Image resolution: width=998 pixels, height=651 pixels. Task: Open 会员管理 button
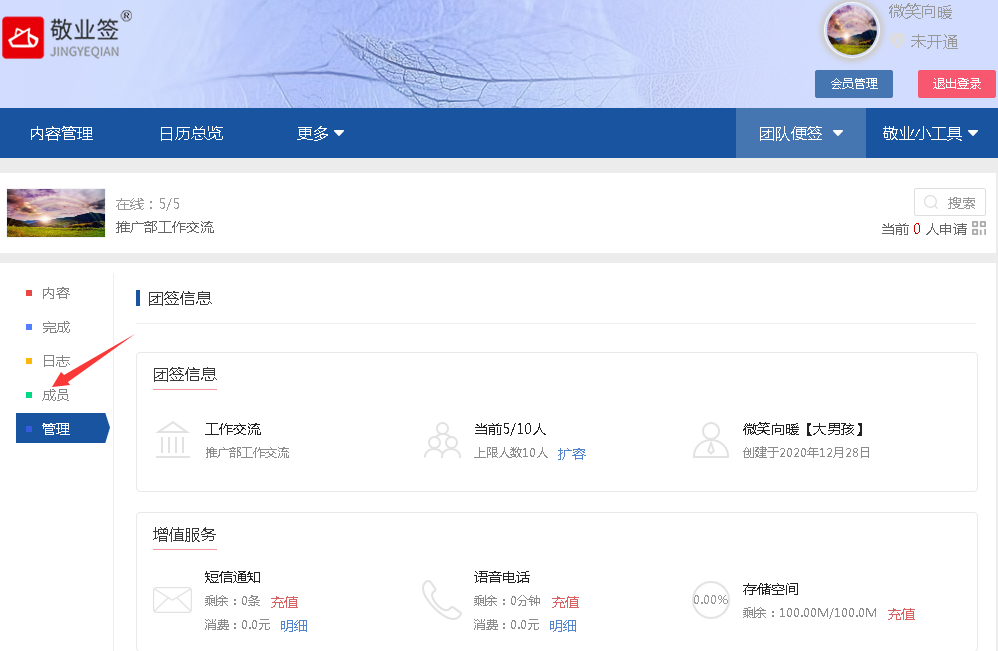point(854,83)
